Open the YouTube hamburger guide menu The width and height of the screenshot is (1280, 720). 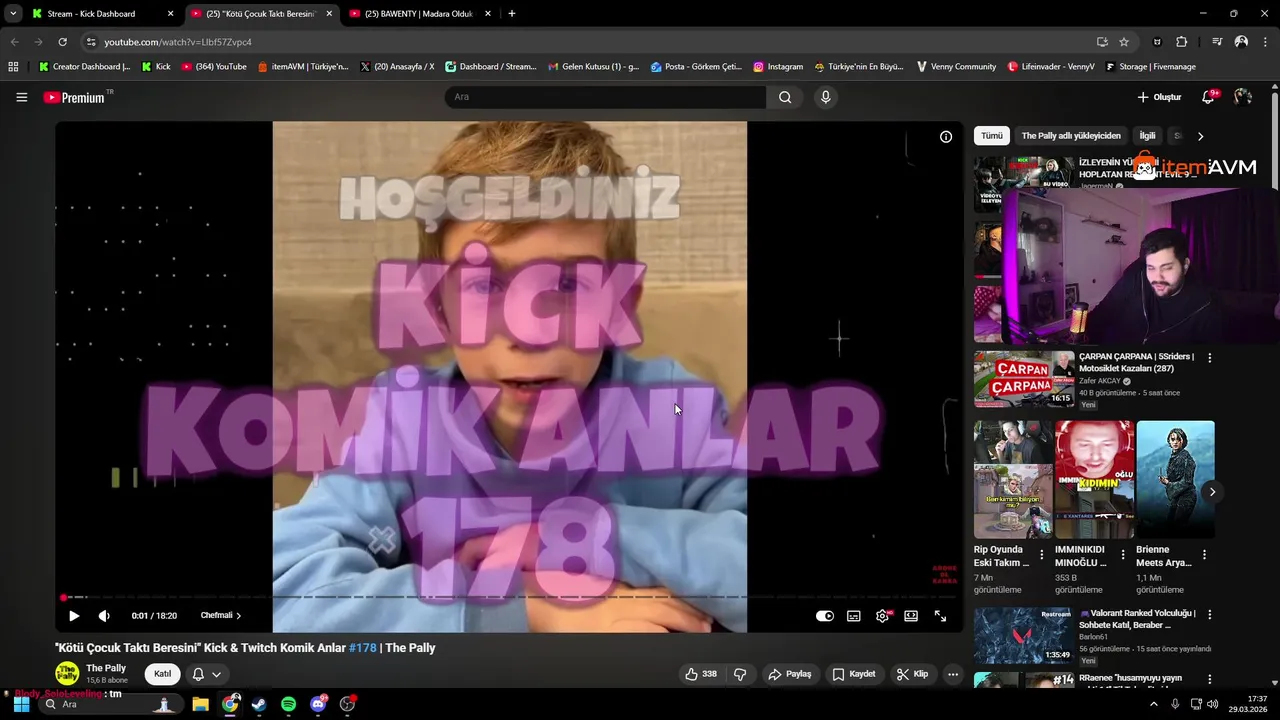tap(21, 97)
